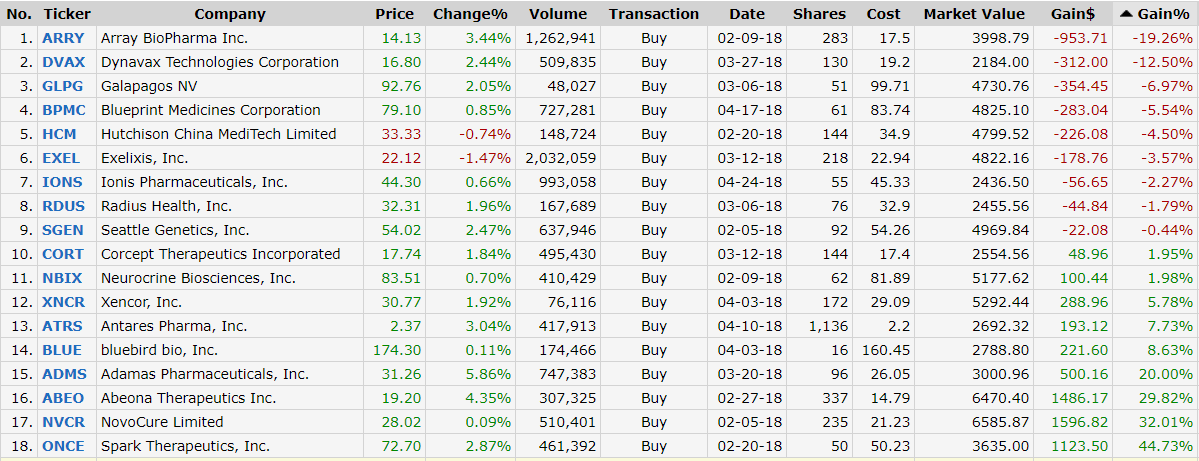Click the change value 5.86%
Image resolution: width=1199 pixels, height=461 pixels.
click(x=487, y=374)
